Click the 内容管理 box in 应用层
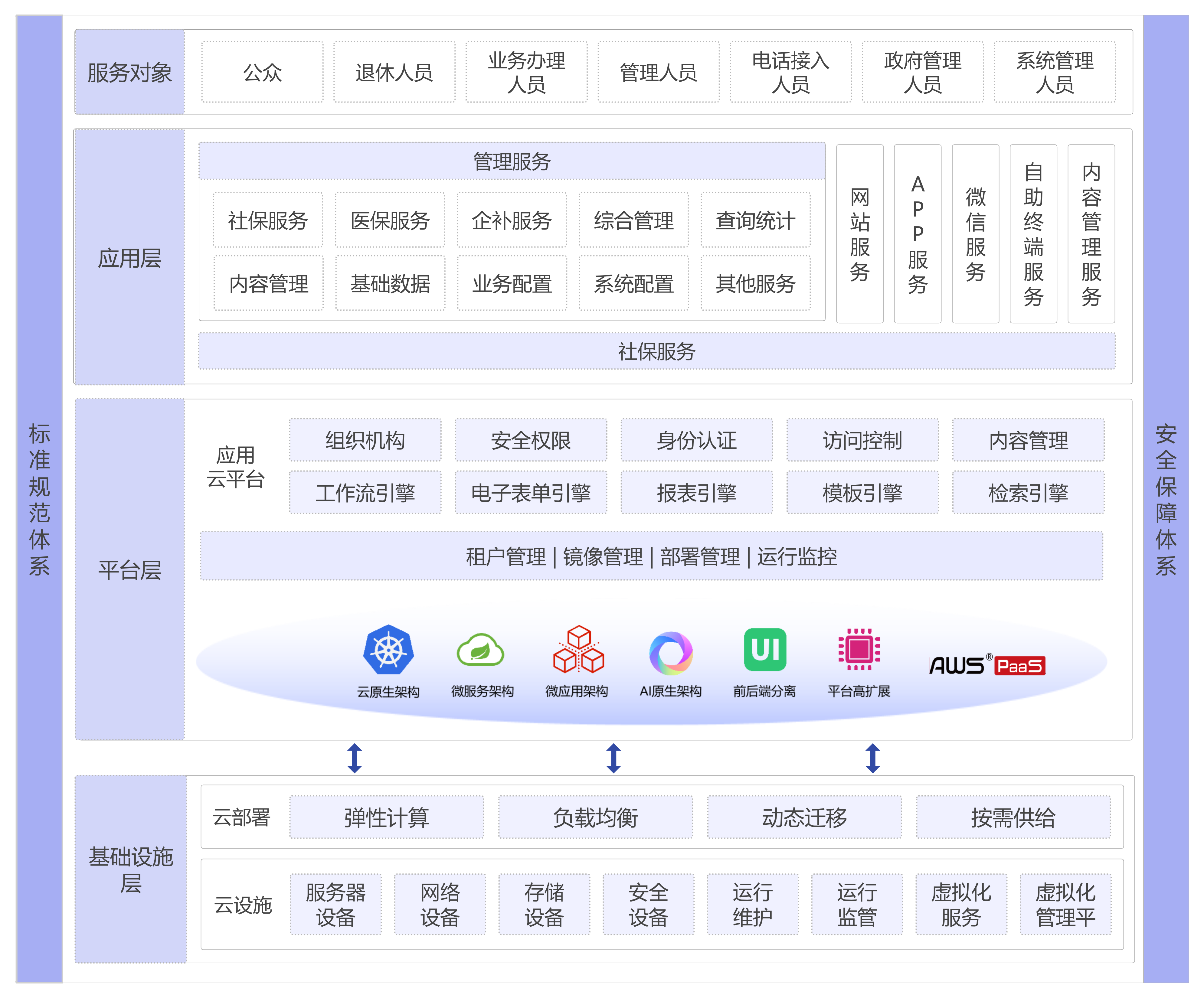Screen dimensions: 1204x998 [268, 283]
